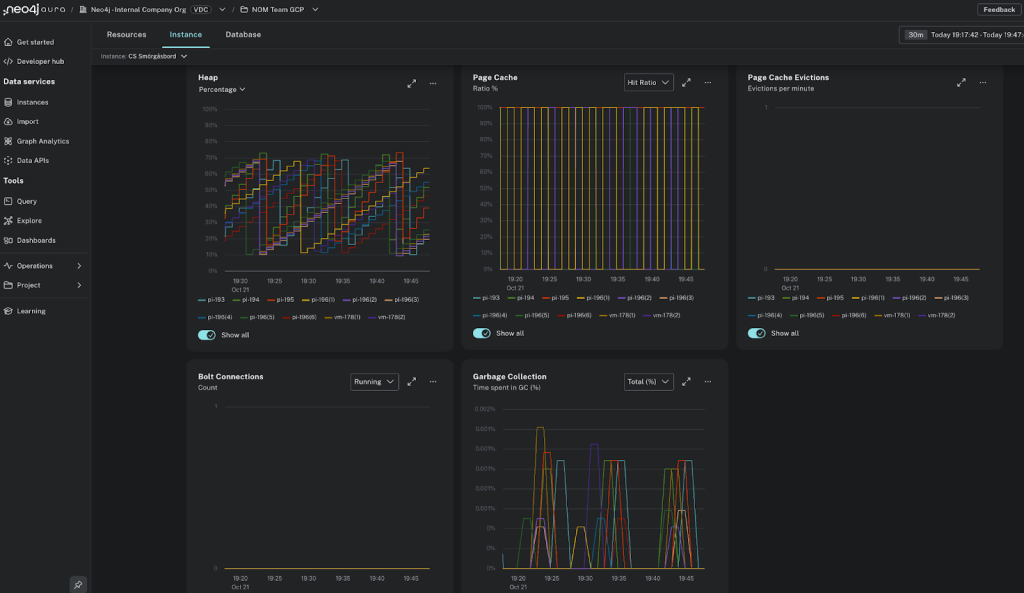Toggle Show all under the Heap chart
This screenshot has width=1024, height=593.
point(207,335)
